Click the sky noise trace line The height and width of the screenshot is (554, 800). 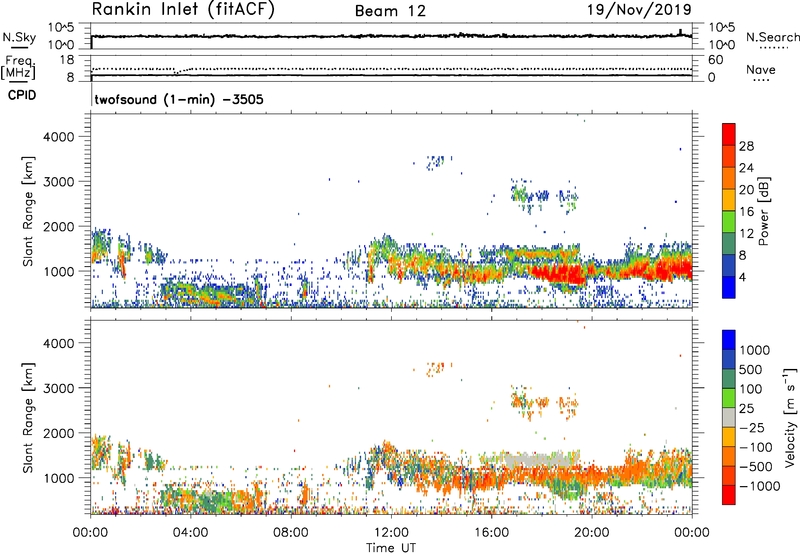[x=391, y=36]
